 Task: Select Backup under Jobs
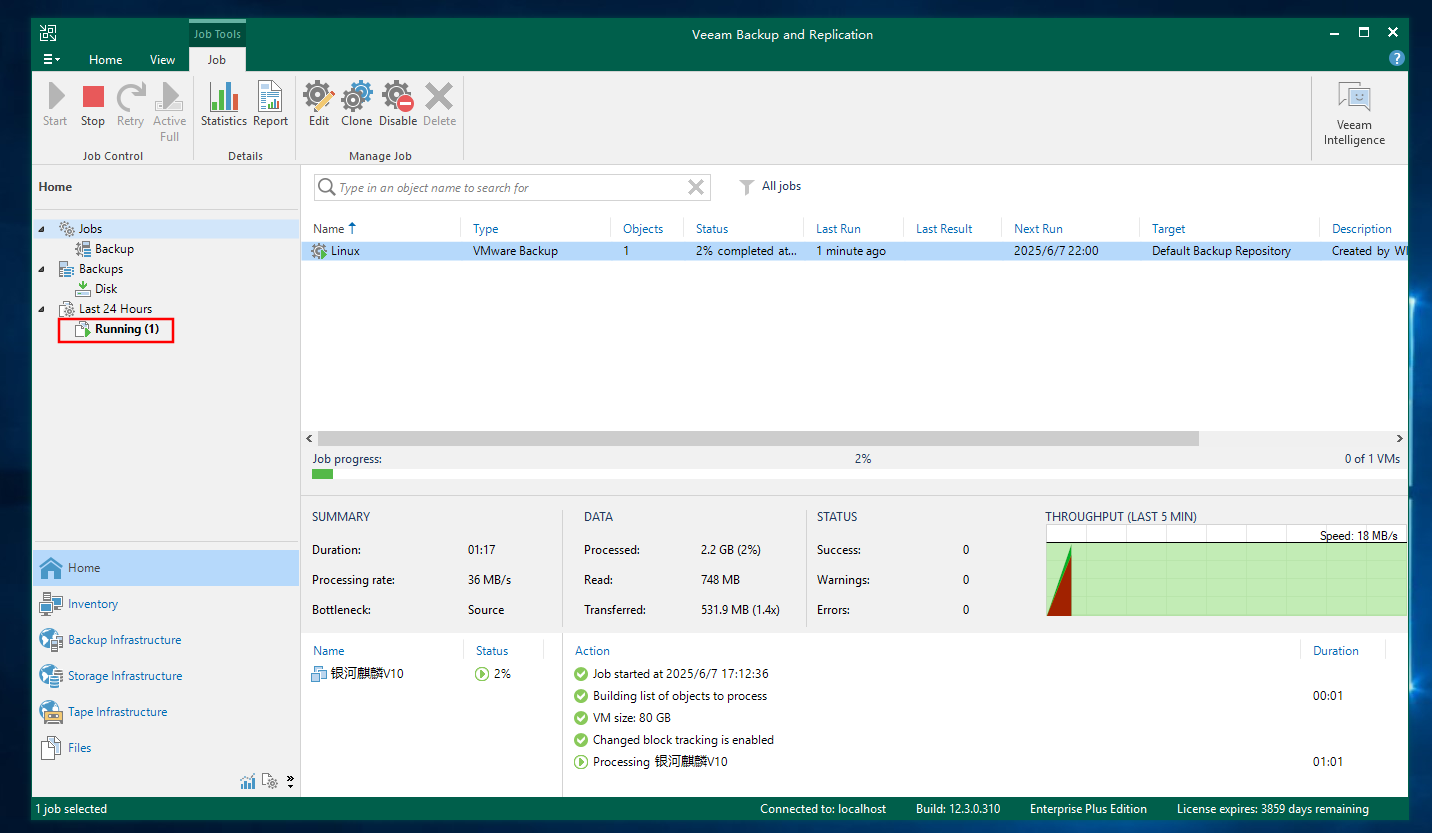point(114,249)
